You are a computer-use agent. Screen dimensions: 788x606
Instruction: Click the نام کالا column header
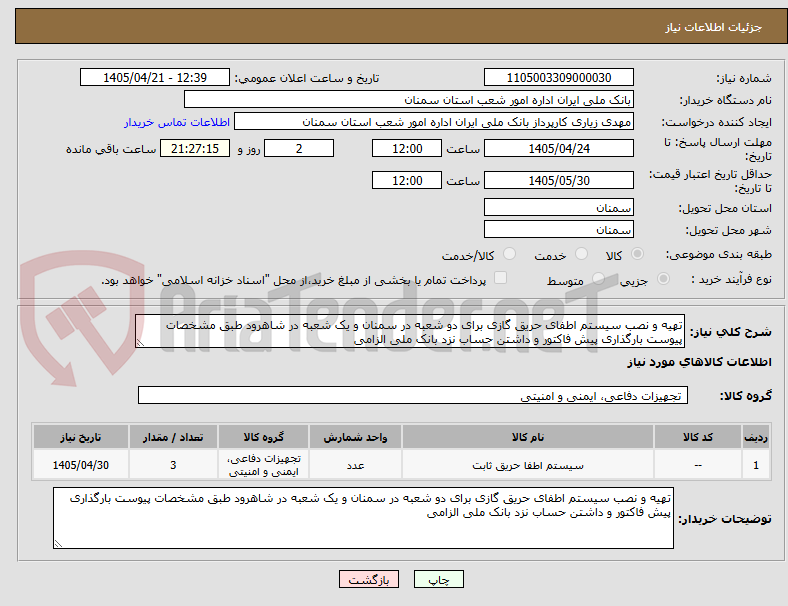tap(528, 437)
